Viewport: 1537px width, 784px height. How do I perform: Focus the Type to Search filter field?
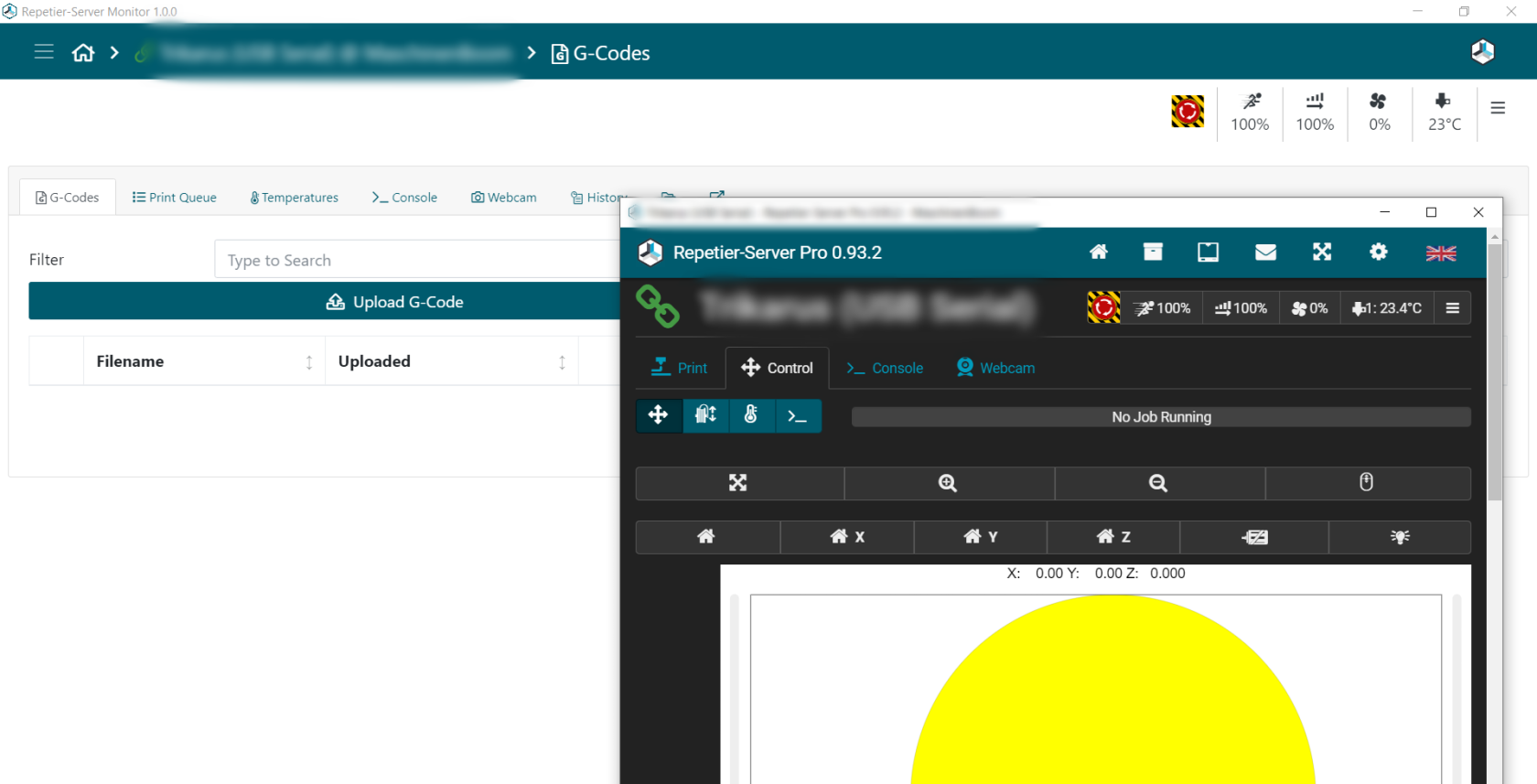(417, 260)
